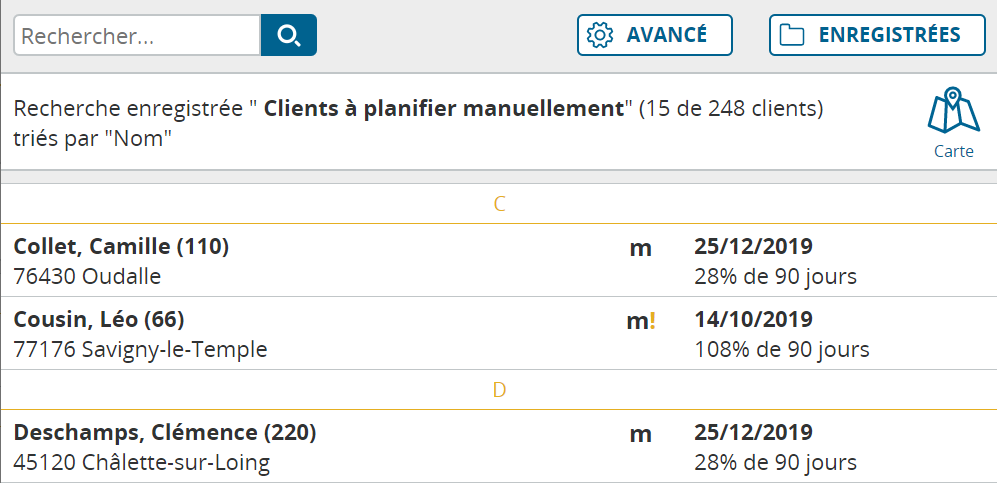Image resolution: width=997 pixels, height=483 pixels.
Task: Select client Cousin, Léo (66)
Action: point(498,333)
